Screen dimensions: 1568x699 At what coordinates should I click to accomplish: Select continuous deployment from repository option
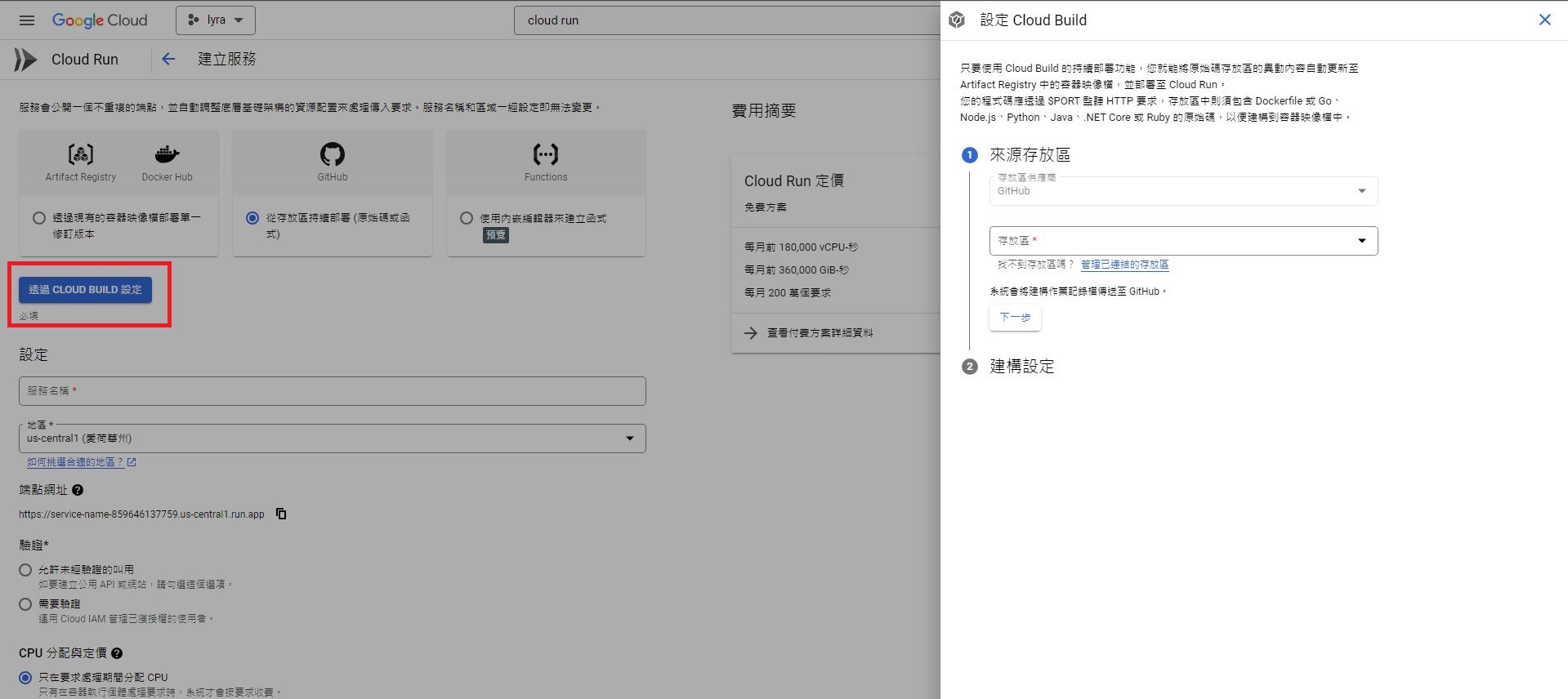click(x=252, y=218)
